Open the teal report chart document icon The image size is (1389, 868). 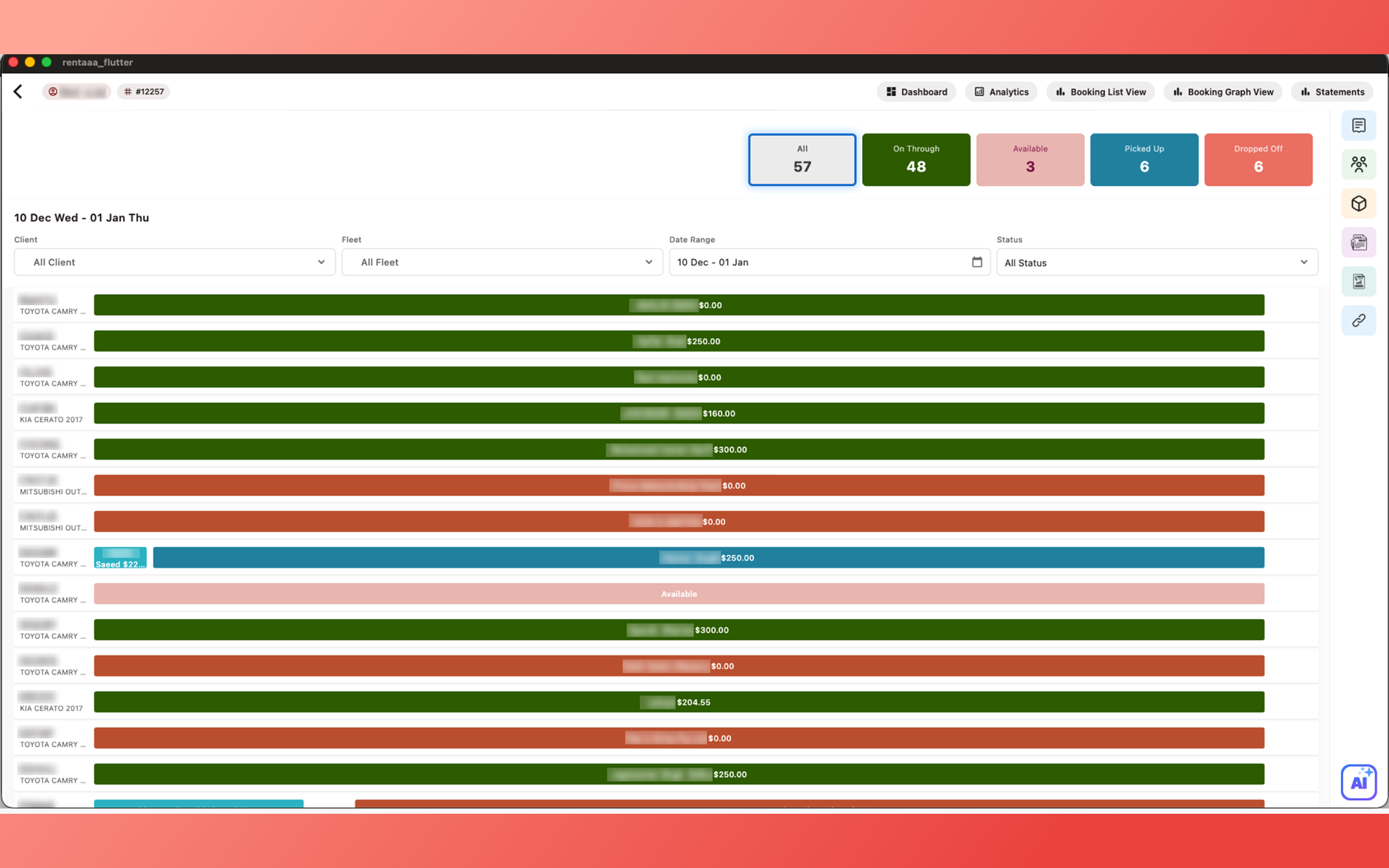tap(1359, 282)
